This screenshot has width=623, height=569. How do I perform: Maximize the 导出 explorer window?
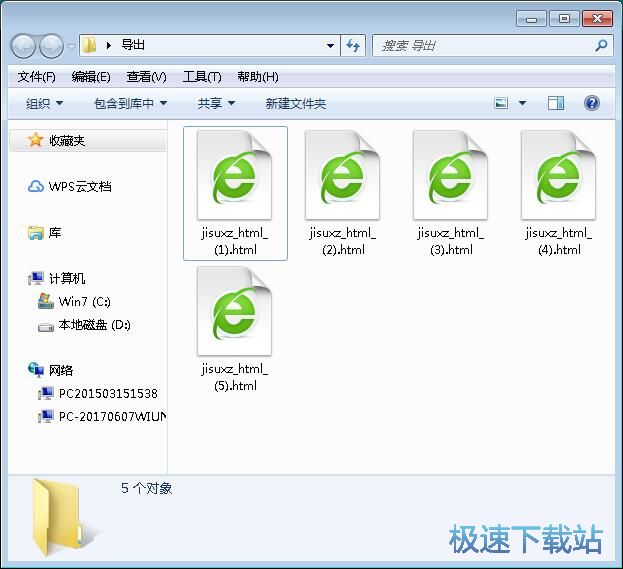tap(564, 19)
